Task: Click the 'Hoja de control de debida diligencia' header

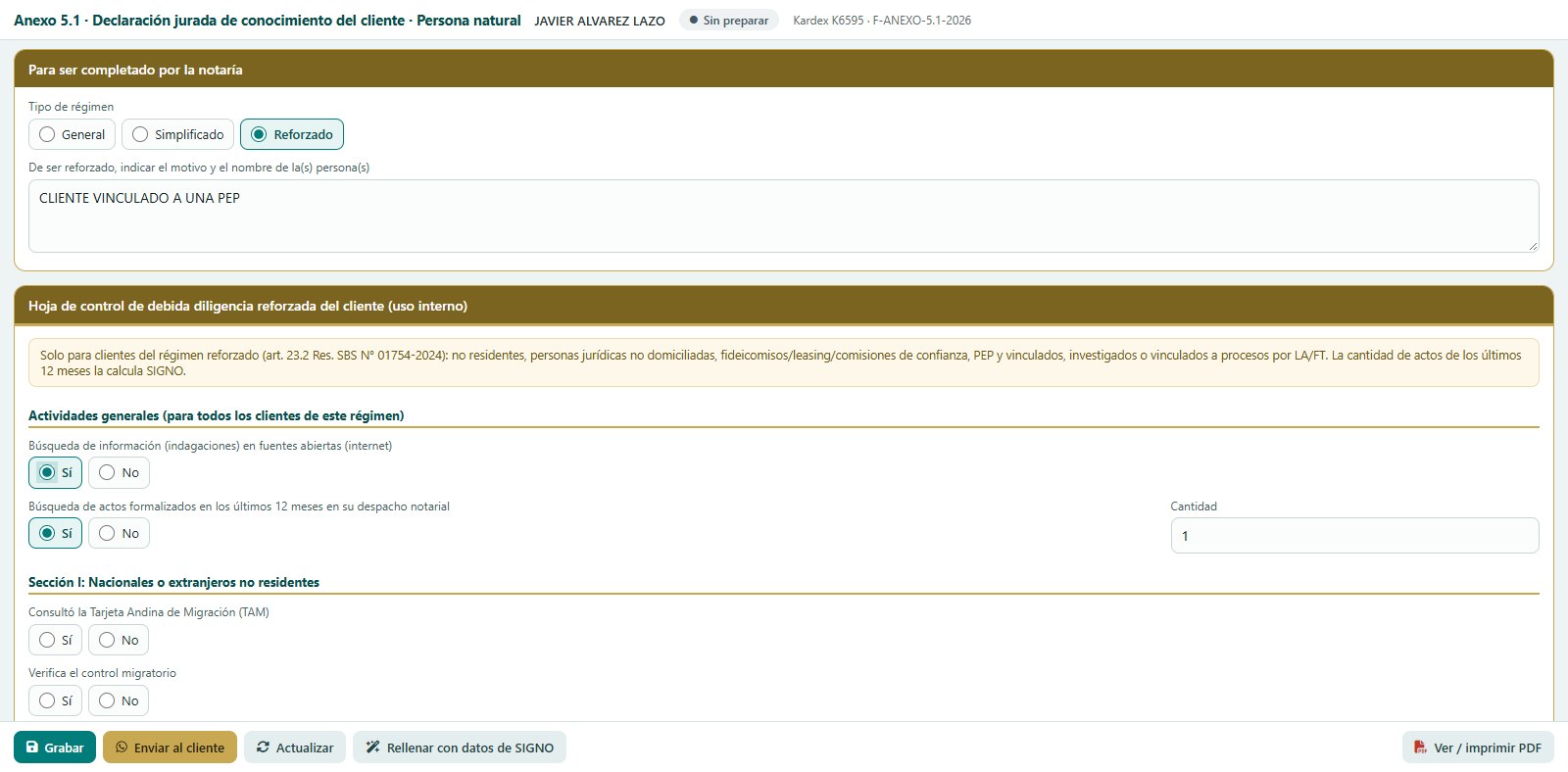Action: point(248,306)
